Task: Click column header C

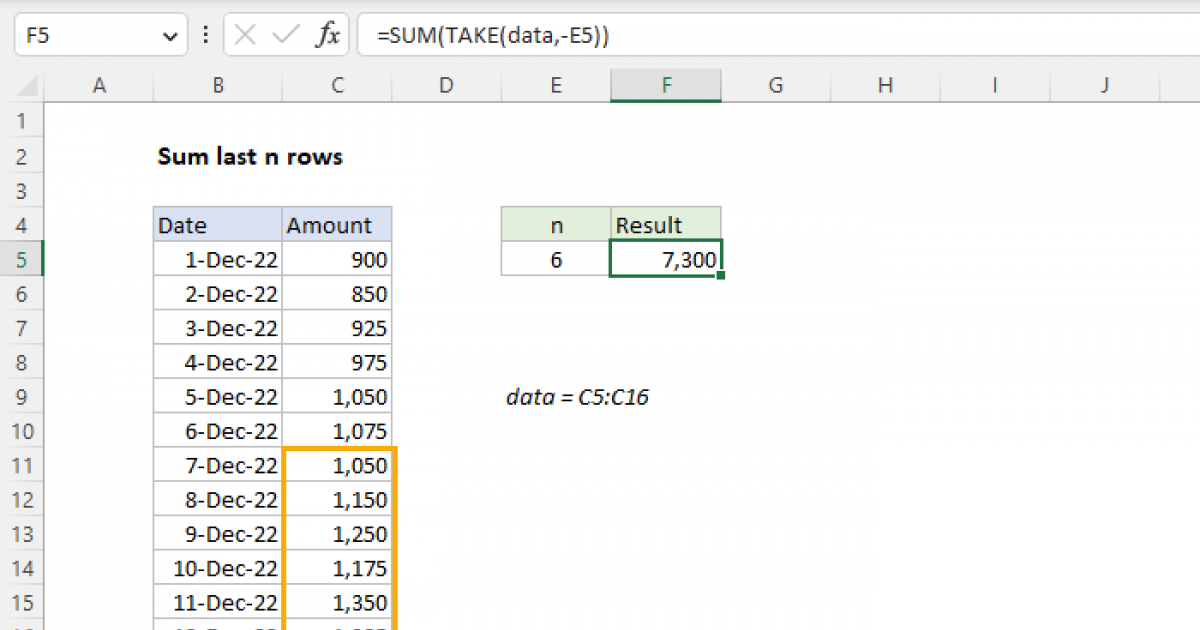Action: click(336, 86)
